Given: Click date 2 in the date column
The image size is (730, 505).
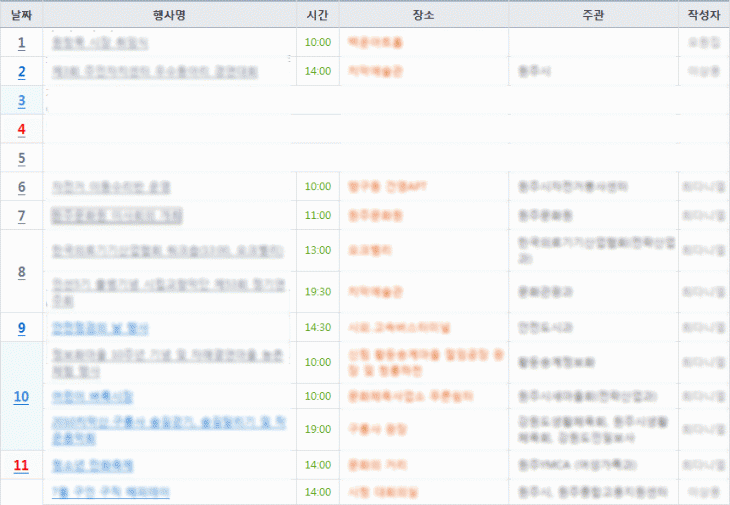Looking at the screenshot, I should click(21, 72).
